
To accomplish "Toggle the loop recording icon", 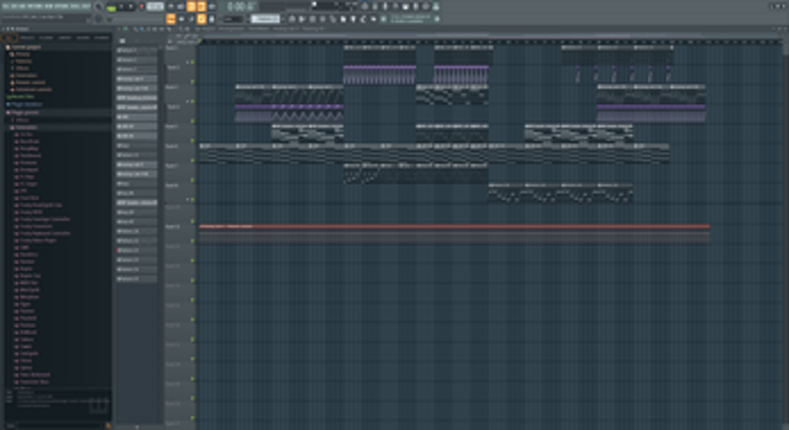I will pyautogui.click(x=211, y=7).
